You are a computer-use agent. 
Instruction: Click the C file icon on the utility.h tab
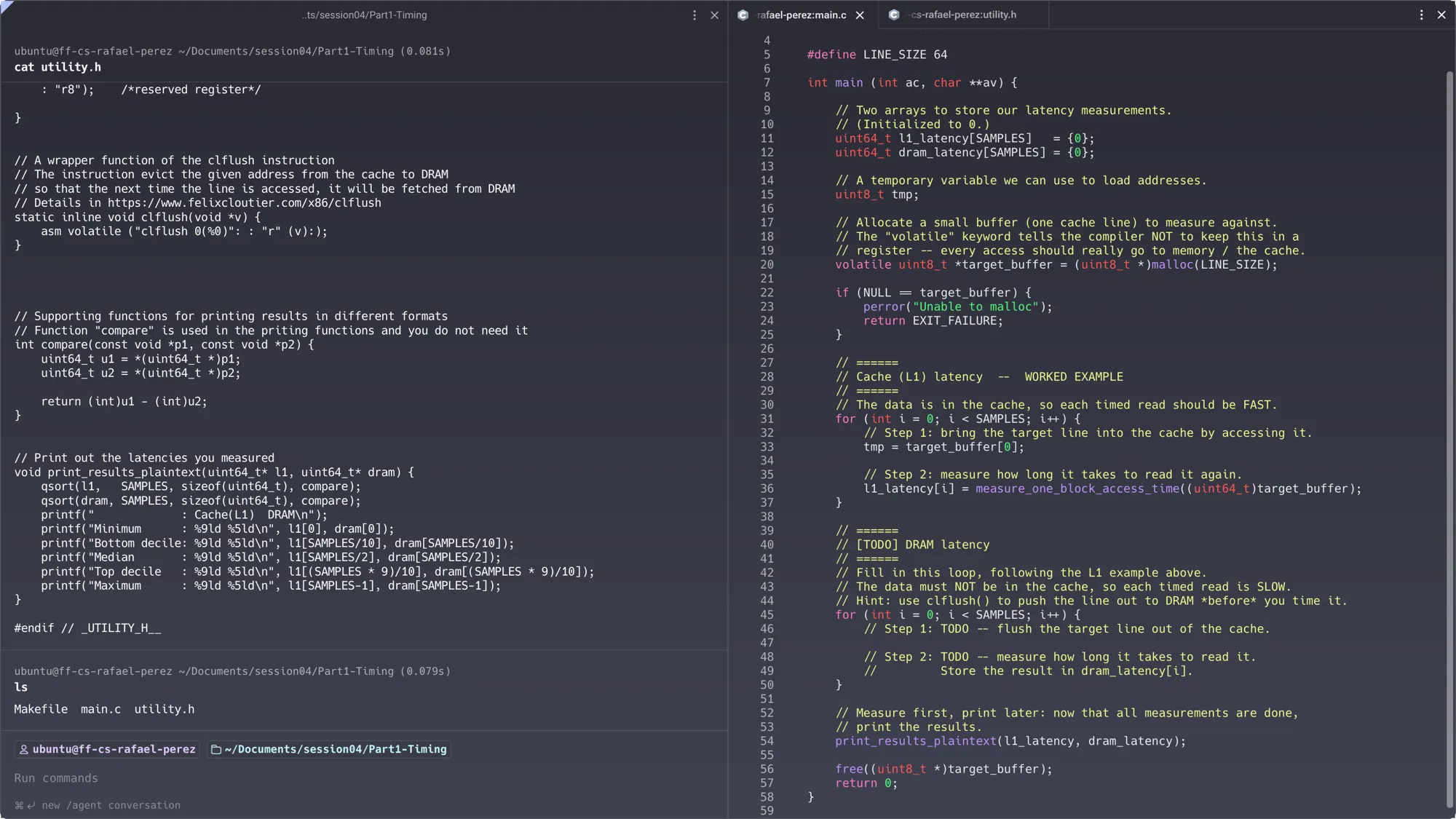pyautogui.click(x=894, y=15)
